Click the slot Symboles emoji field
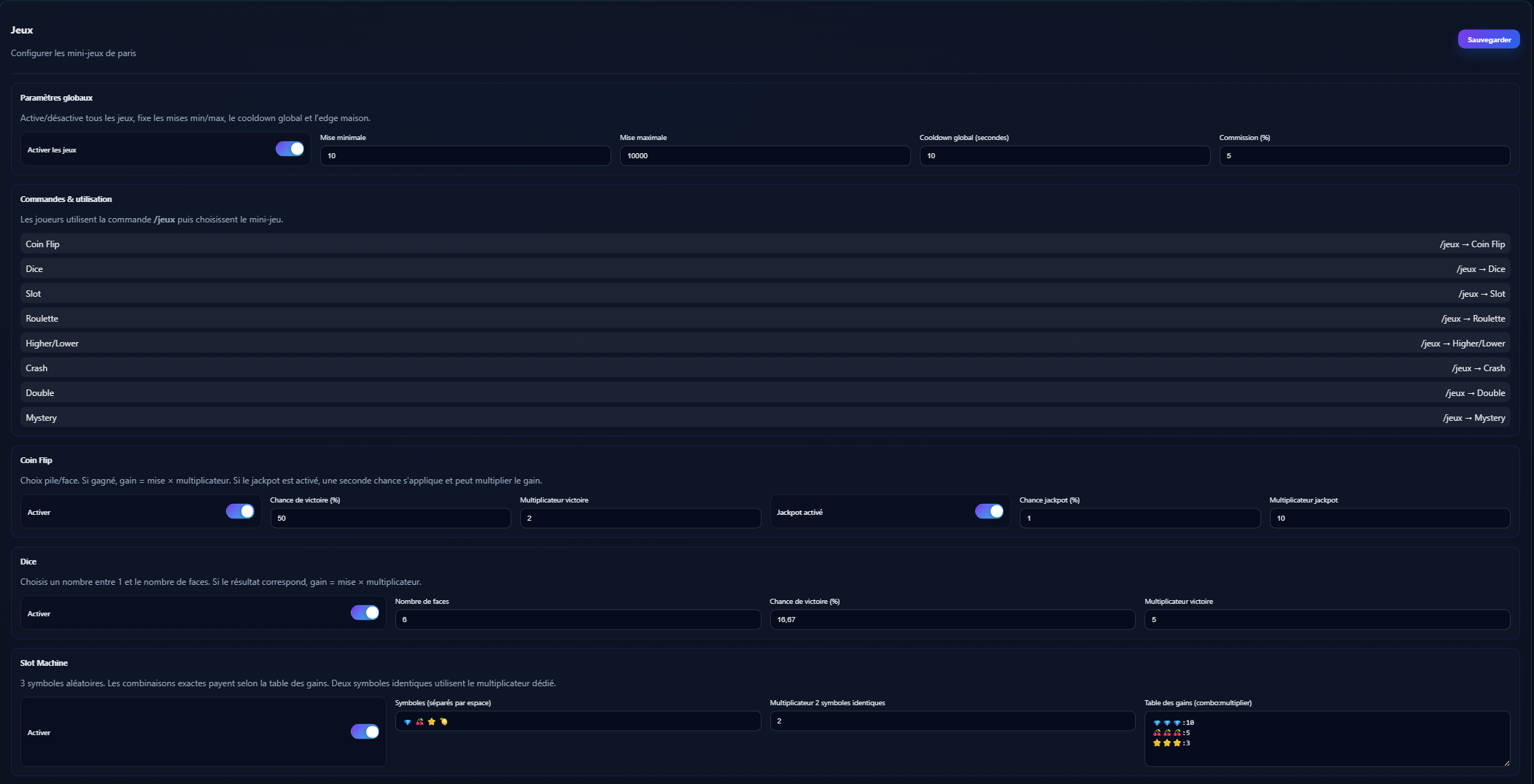1534x784 pixels. click(578, 721)
